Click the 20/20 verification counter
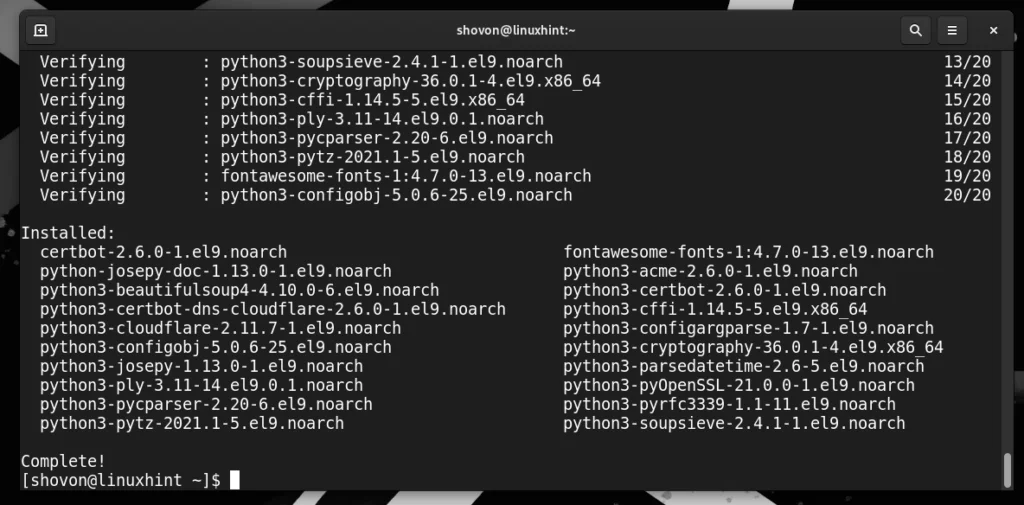Screen dimensions: 1024x505 tap(966, 195)
